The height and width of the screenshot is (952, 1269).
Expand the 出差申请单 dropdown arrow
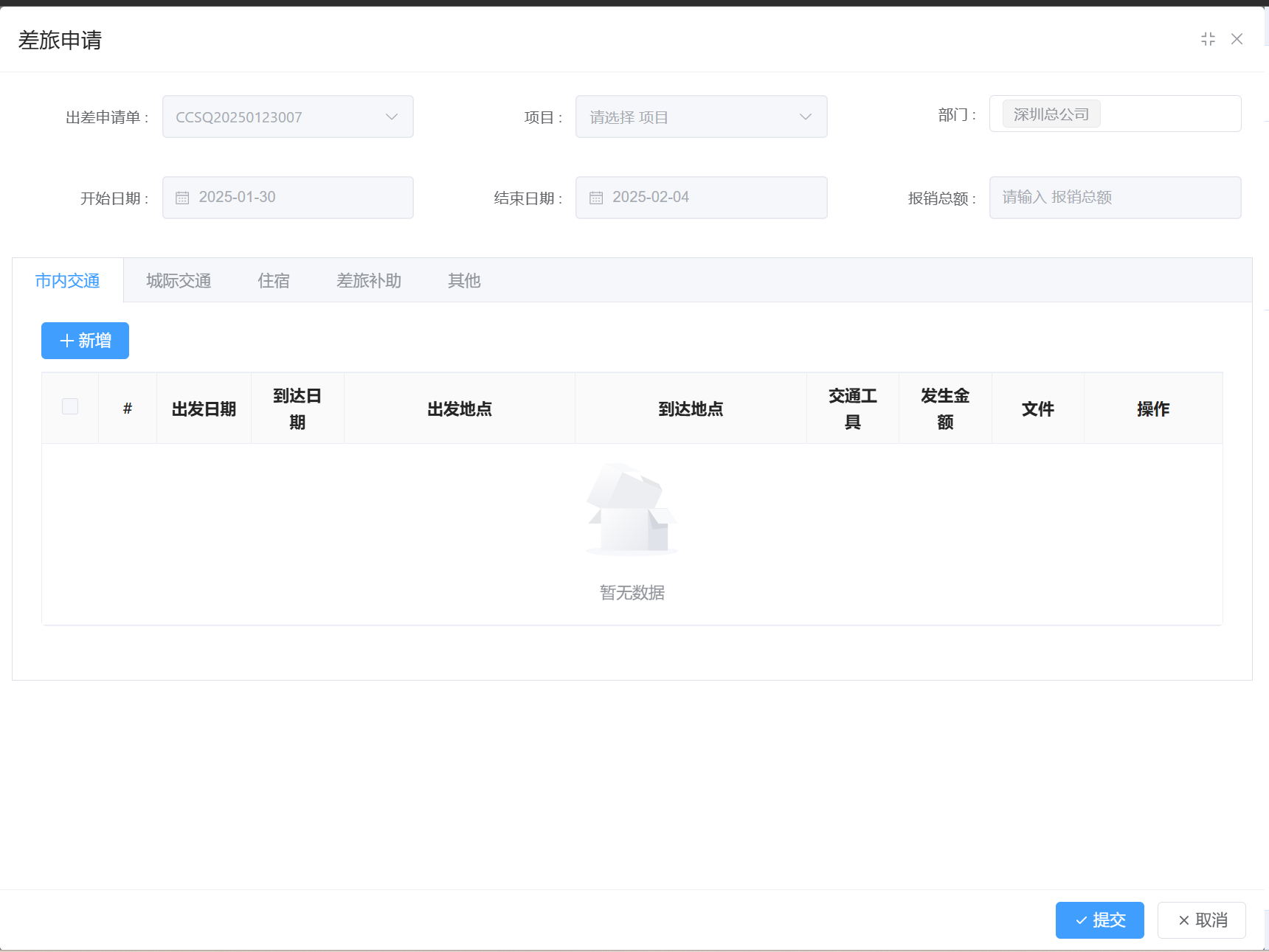(x=392, y=117)
